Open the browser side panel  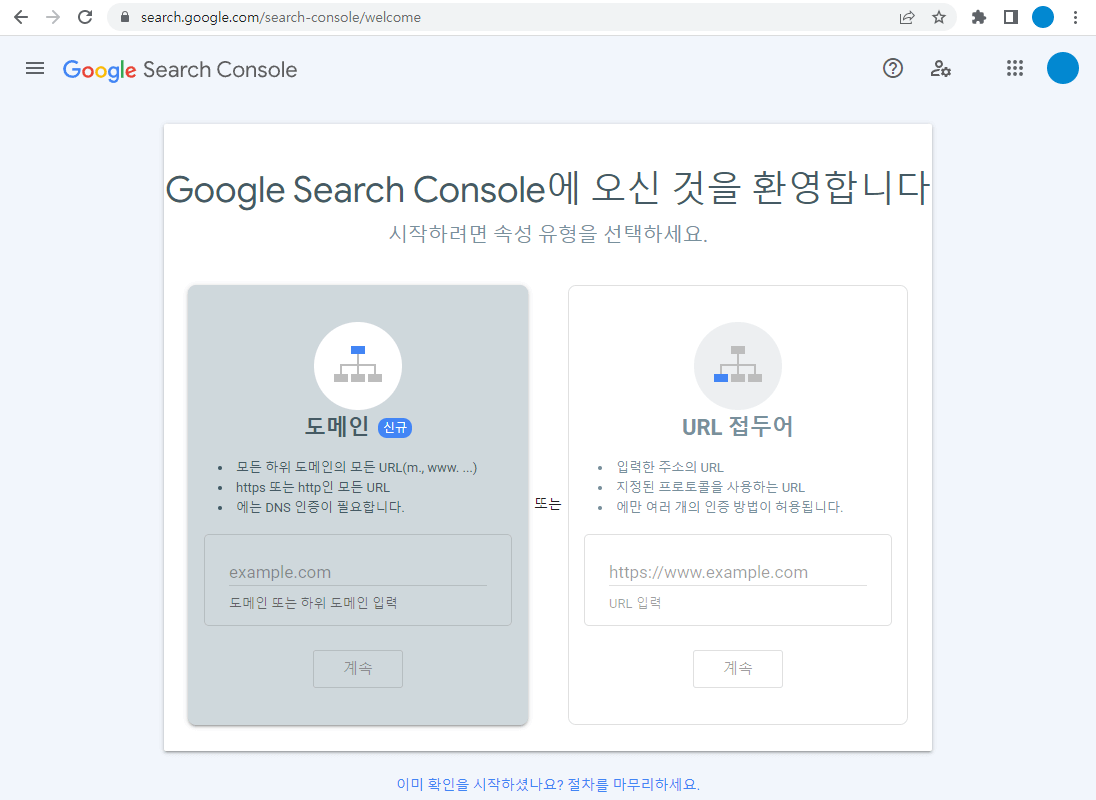1011,17
